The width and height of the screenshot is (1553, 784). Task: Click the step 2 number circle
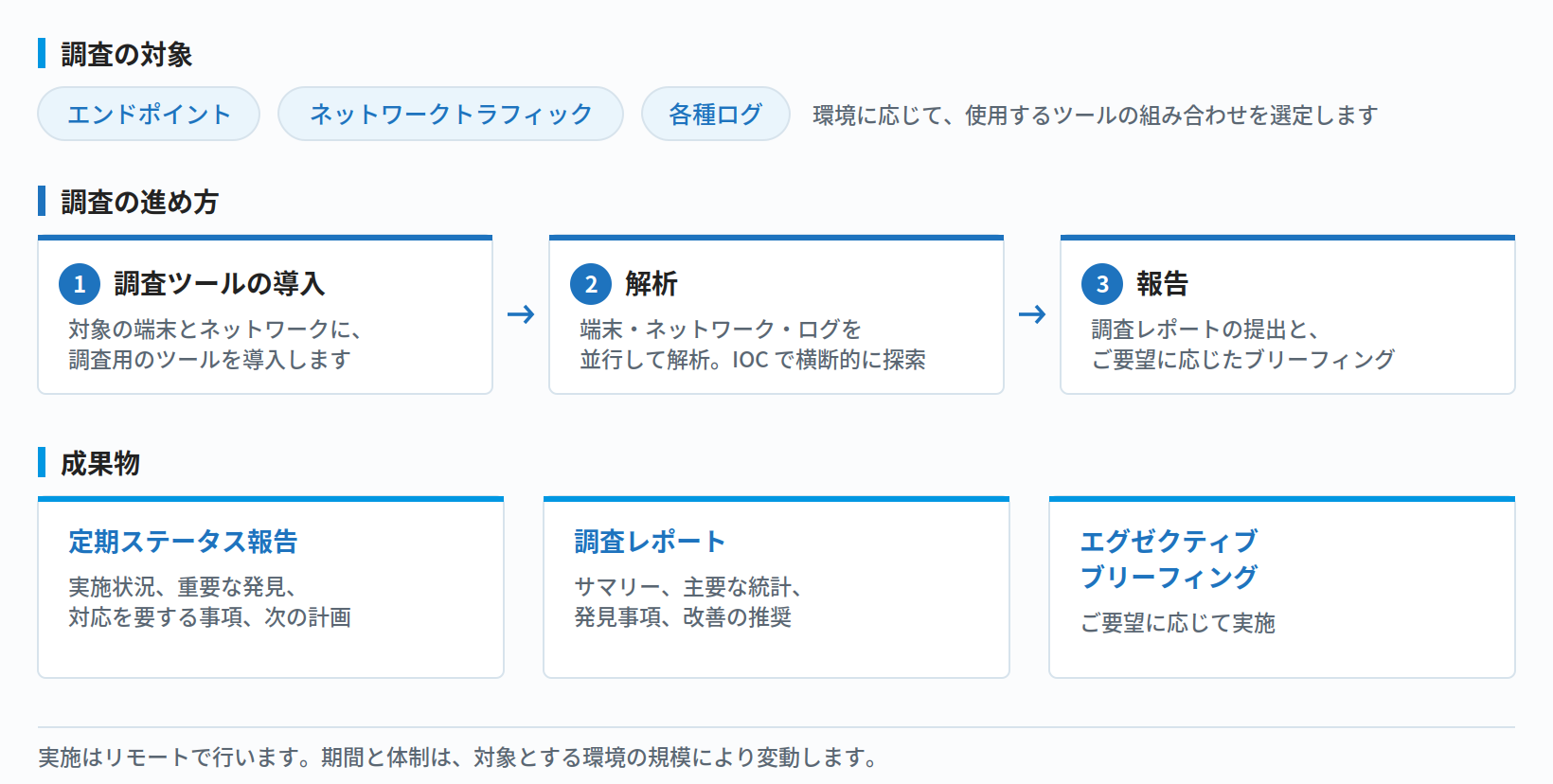(591, 284)
